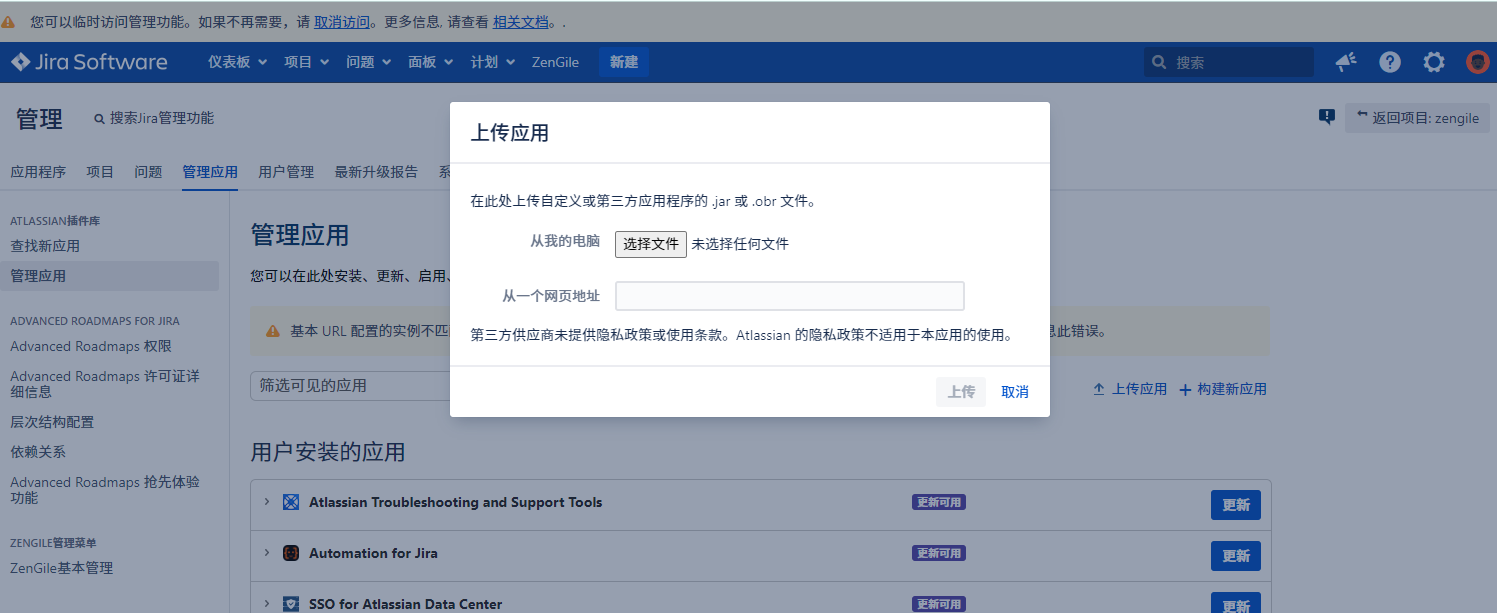Switch to the 用户管理 tab
Image resolution: width=1497 pixels, height=613 pixels.
coord(286,172)
